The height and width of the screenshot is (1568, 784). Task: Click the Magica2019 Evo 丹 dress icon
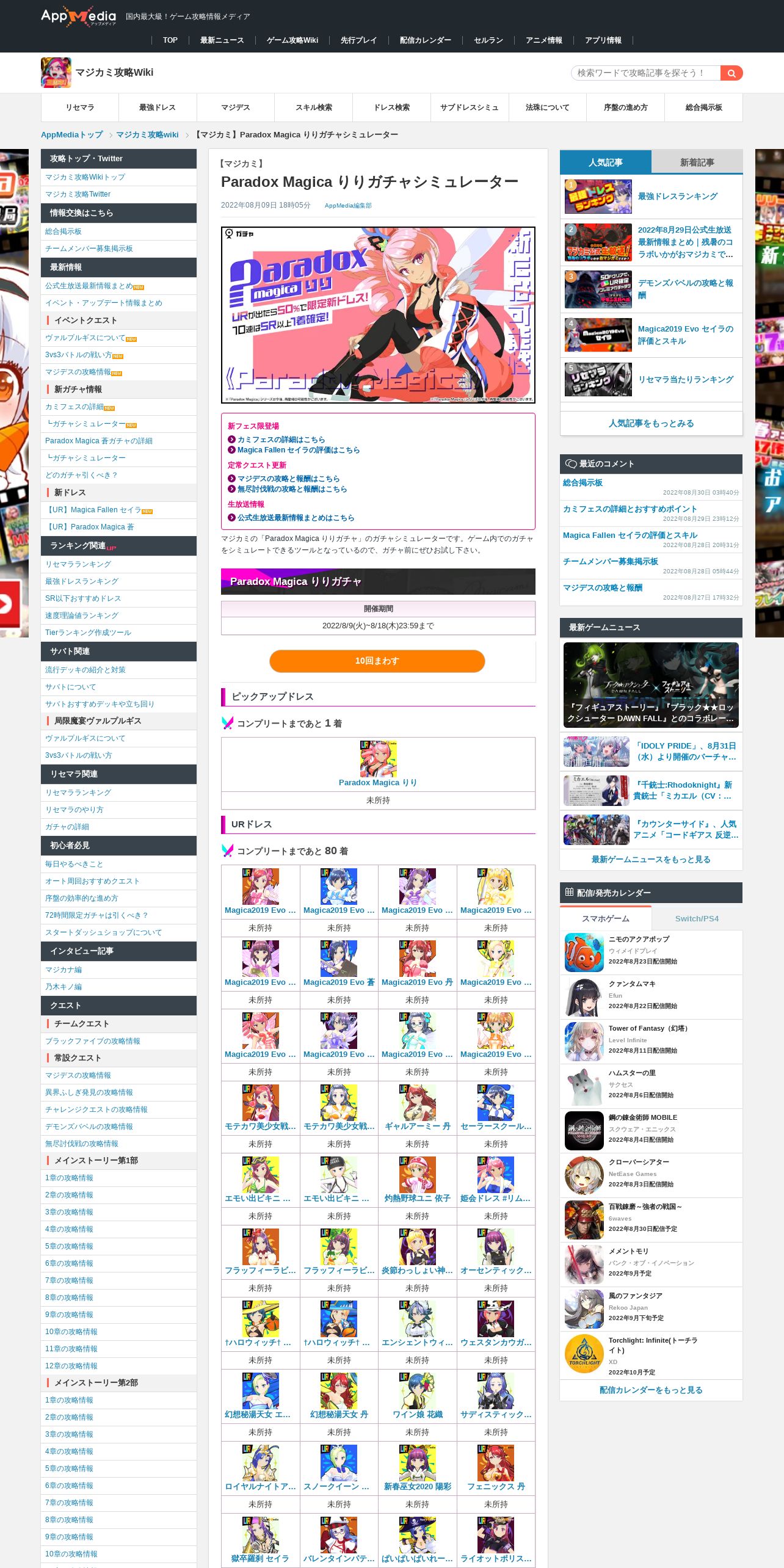pyautogui.click(x=417, y=958)
